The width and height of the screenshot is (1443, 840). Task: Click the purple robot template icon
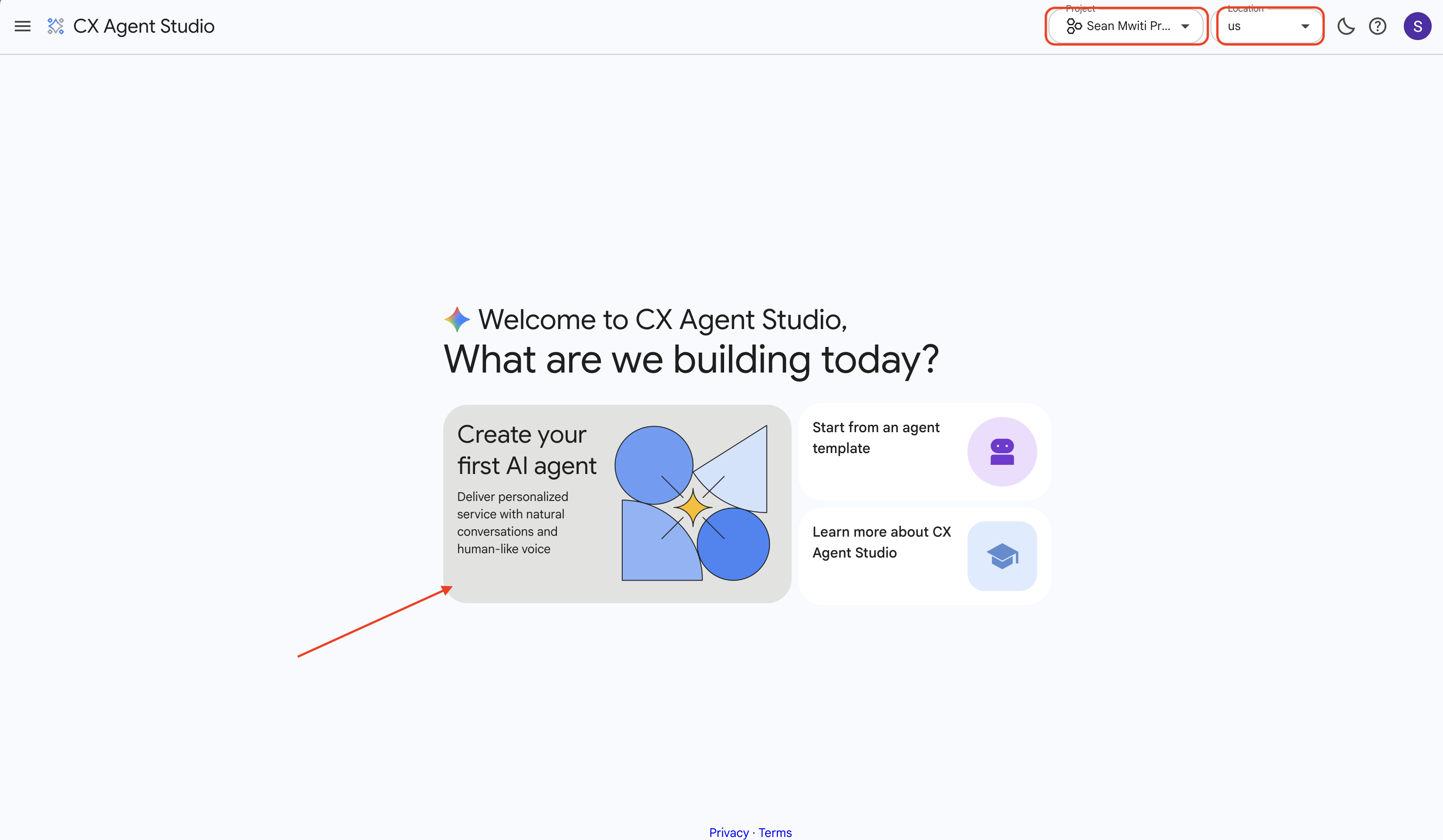click(1002, 452)
